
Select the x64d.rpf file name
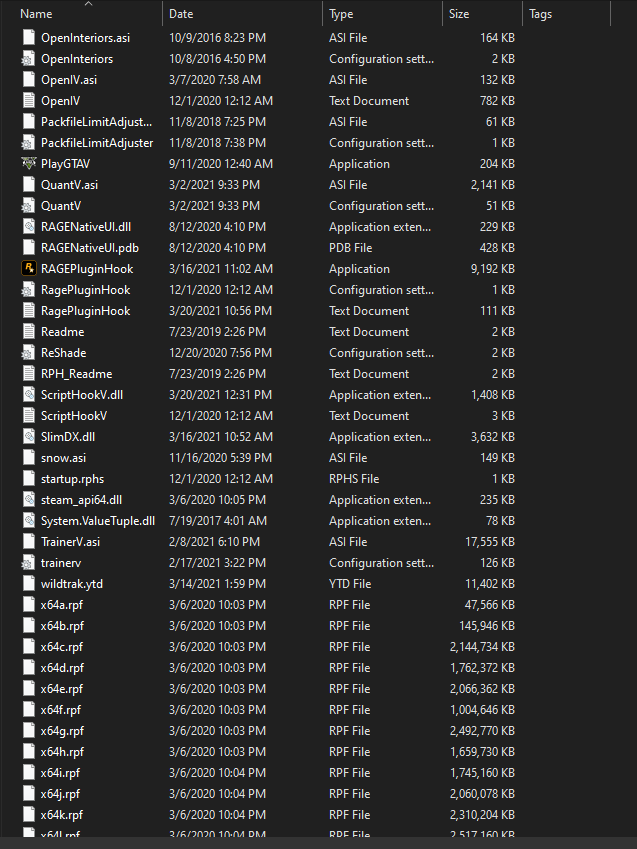point(62,668)
